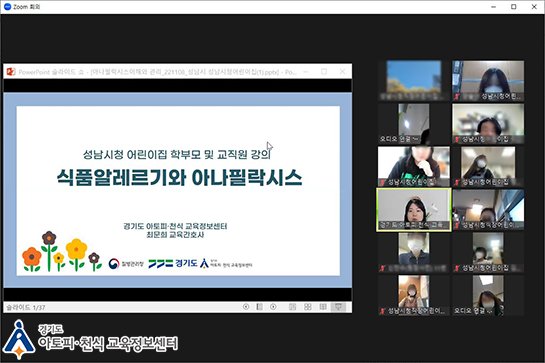The image size is (545, 363).
Task: Click the 질병관리청 logo on the slide
Action: click(126, 264)
